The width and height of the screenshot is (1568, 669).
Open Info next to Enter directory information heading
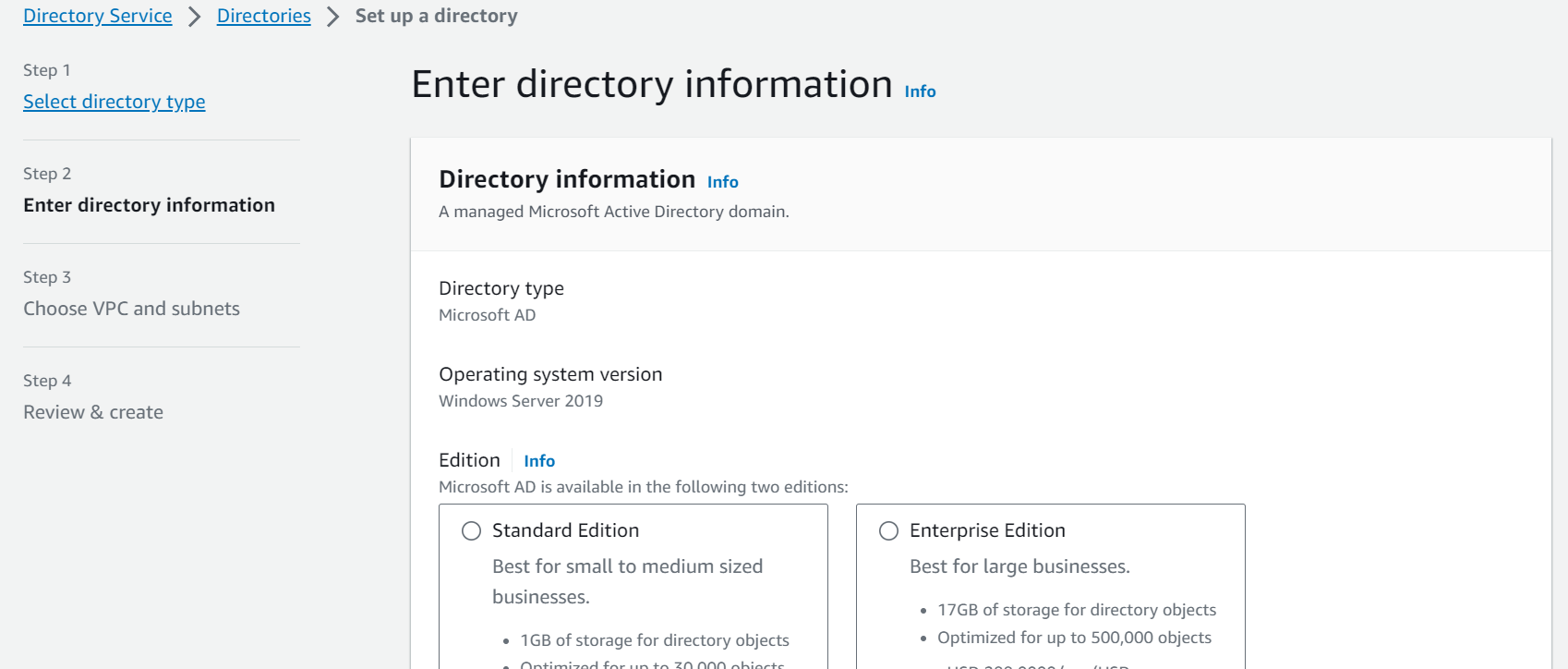tap(920, 91)
